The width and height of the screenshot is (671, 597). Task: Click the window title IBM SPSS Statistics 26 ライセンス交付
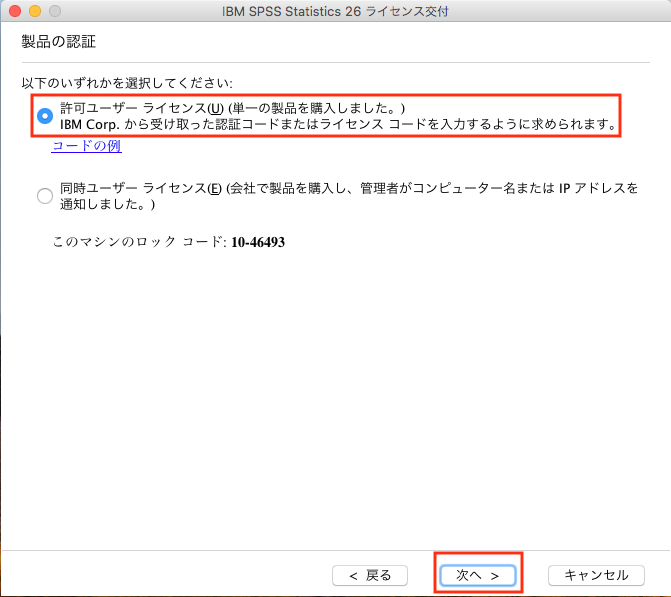pos(335,11)
